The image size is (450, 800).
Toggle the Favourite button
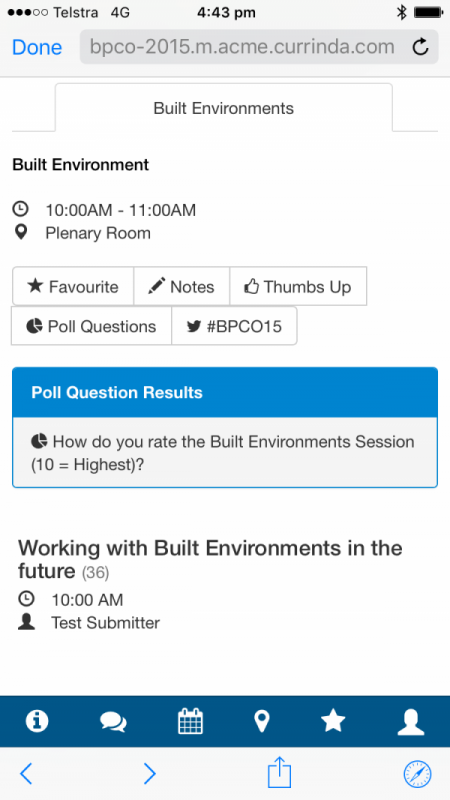coord(73,286)
